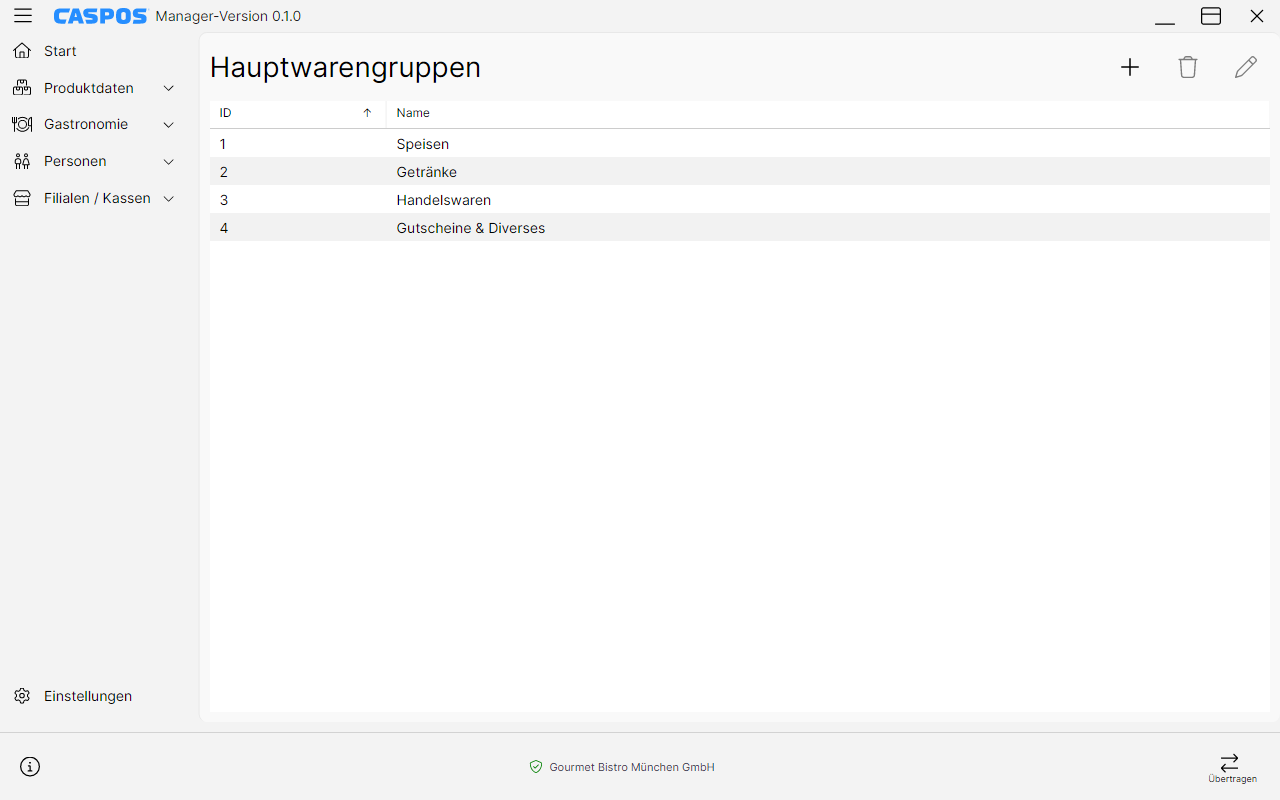Viewport: 1280px width, 800px height.
Task: Expand the Produktdaten chevron
Action: (168, 88)
